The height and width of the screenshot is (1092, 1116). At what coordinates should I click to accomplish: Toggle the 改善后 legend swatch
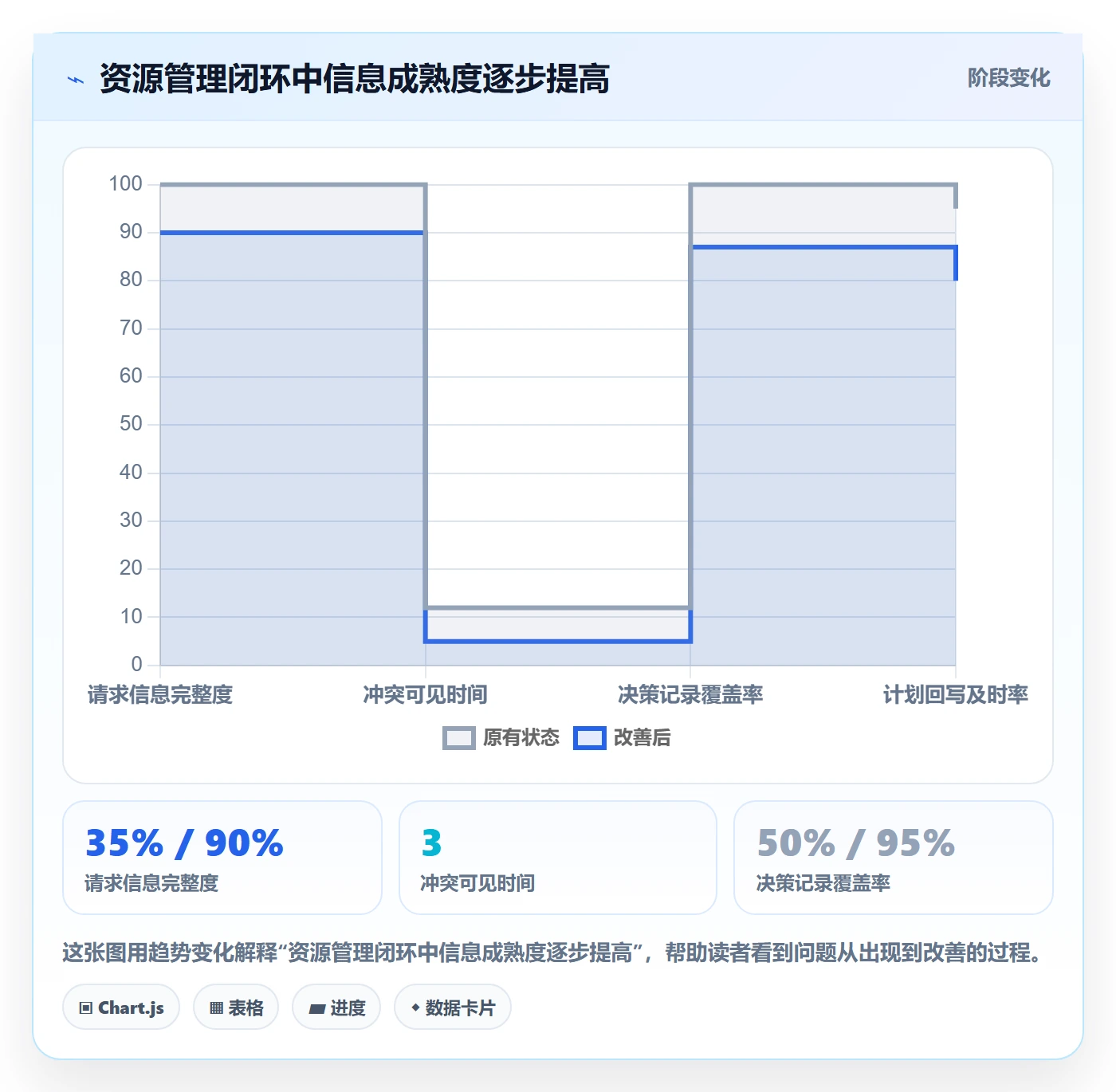click(x=590, y=738)
